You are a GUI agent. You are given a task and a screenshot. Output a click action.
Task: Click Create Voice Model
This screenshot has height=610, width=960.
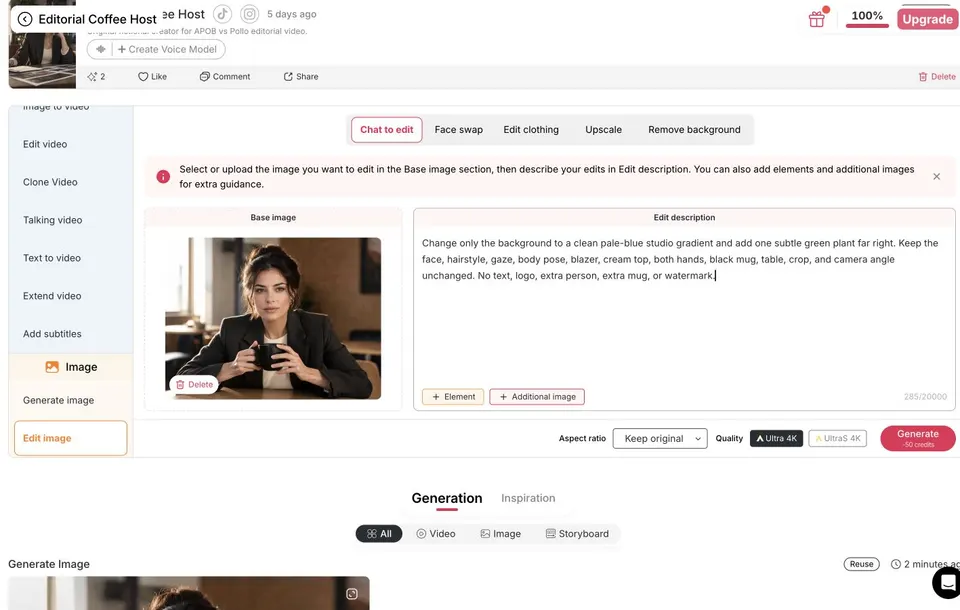(167, 49)
